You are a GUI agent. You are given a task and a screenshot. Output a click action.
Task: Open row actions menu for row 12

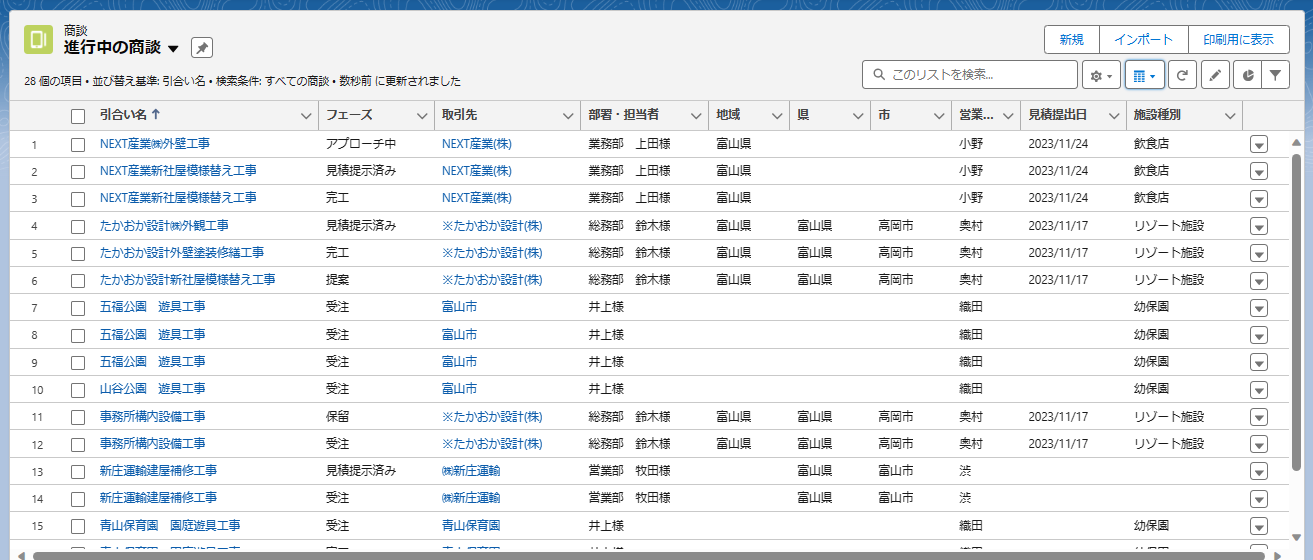tap(1259, 444)
